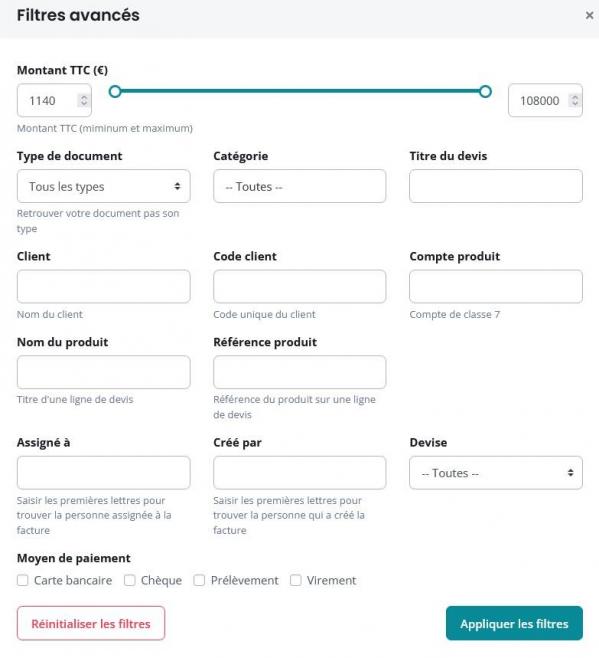Focus the Code client input
The width and height of the screenshot is (599, 658).
coord(299,286)
